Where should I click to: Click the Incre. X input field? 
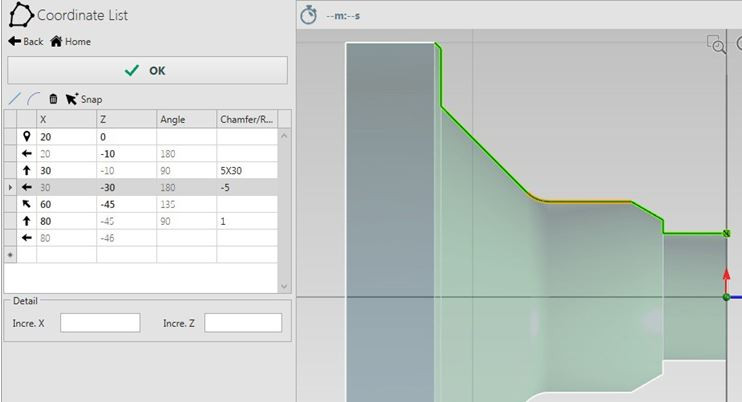[100, 323]
